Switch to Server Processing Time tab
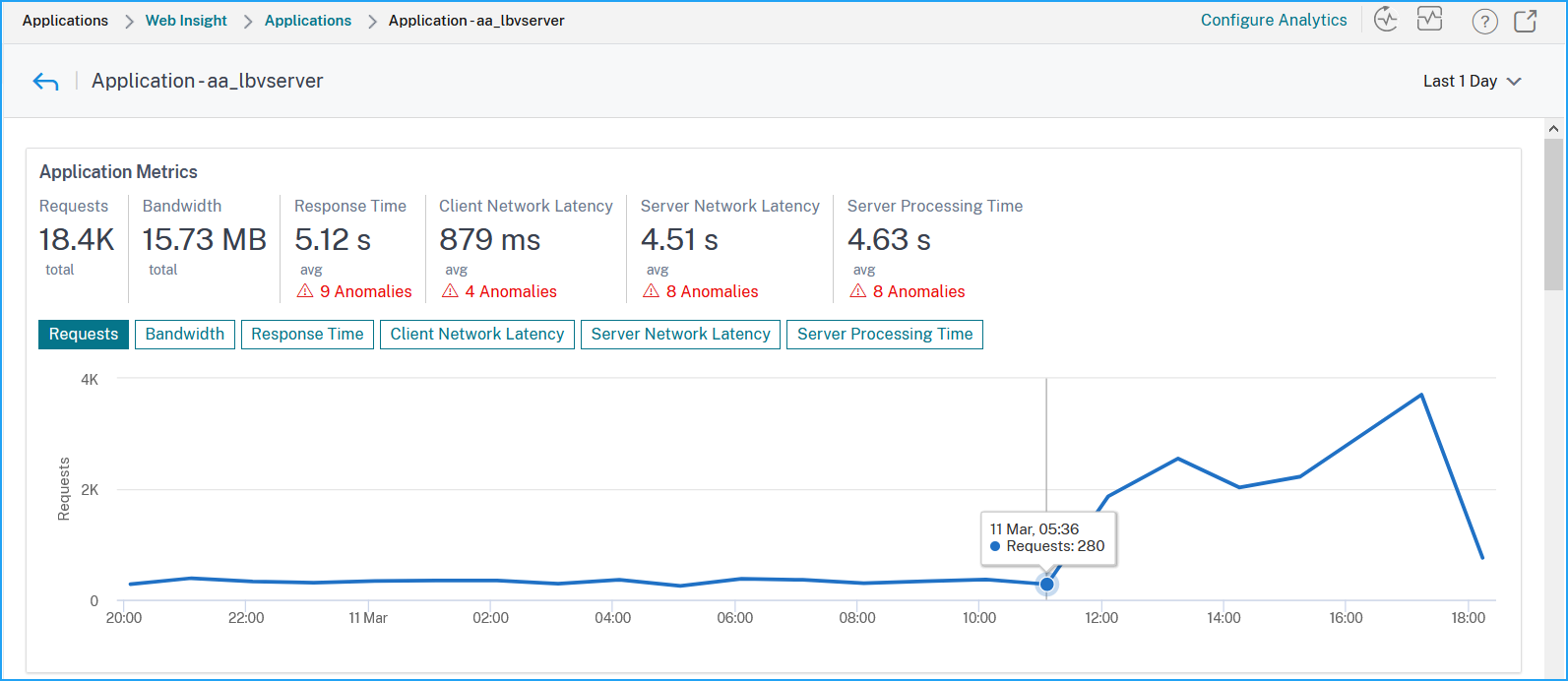The width and height of the screenshot is (1568, 681). pyautogui.click(x=885, y=335)
